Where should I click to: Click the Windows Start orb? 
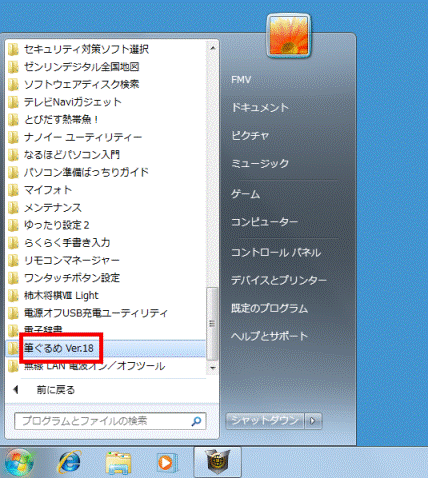pos(19,462)
